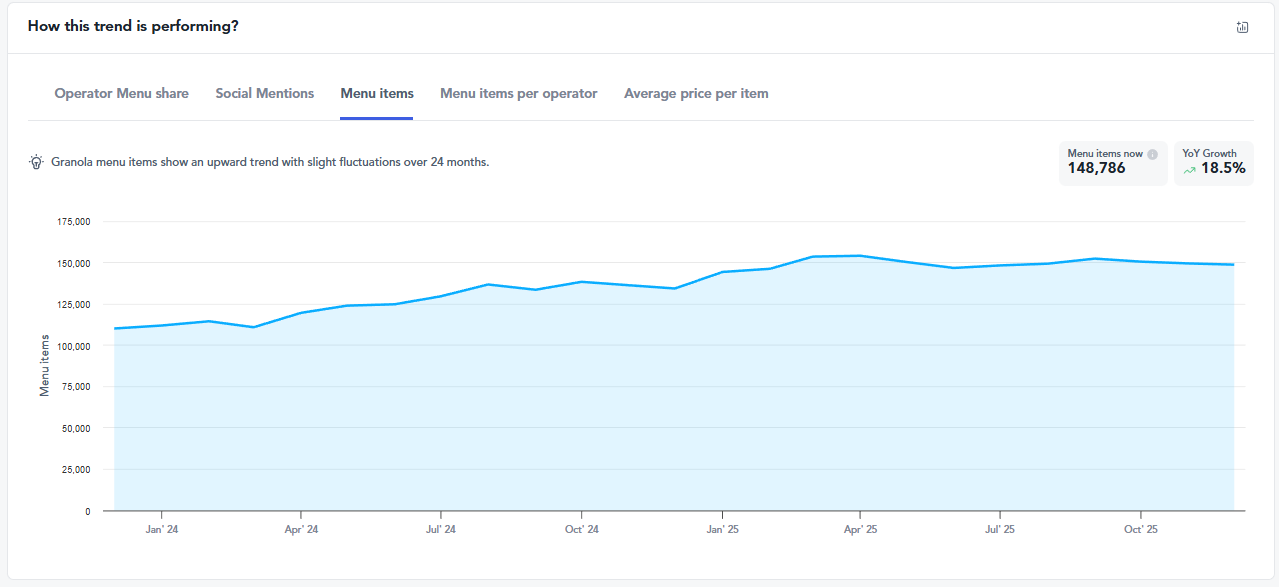This screenshot has height=587, width=1279.
Task: Click the Menu items now 148,786 value
Action: 1096,169
